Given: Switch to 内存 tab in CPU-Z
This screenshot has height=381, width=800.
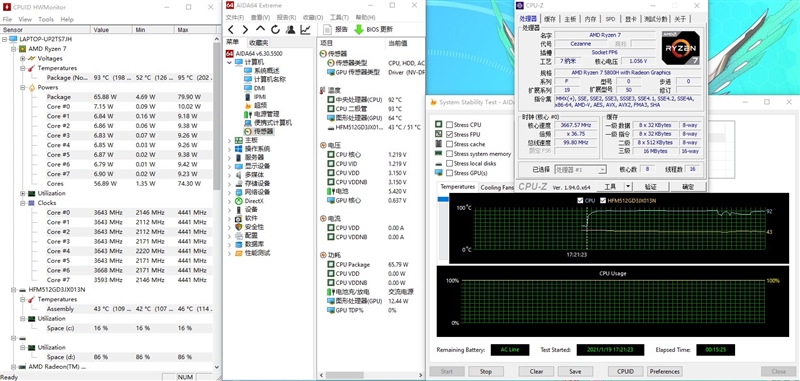Looking at the screenshot, I should click(x=590, y=19).
